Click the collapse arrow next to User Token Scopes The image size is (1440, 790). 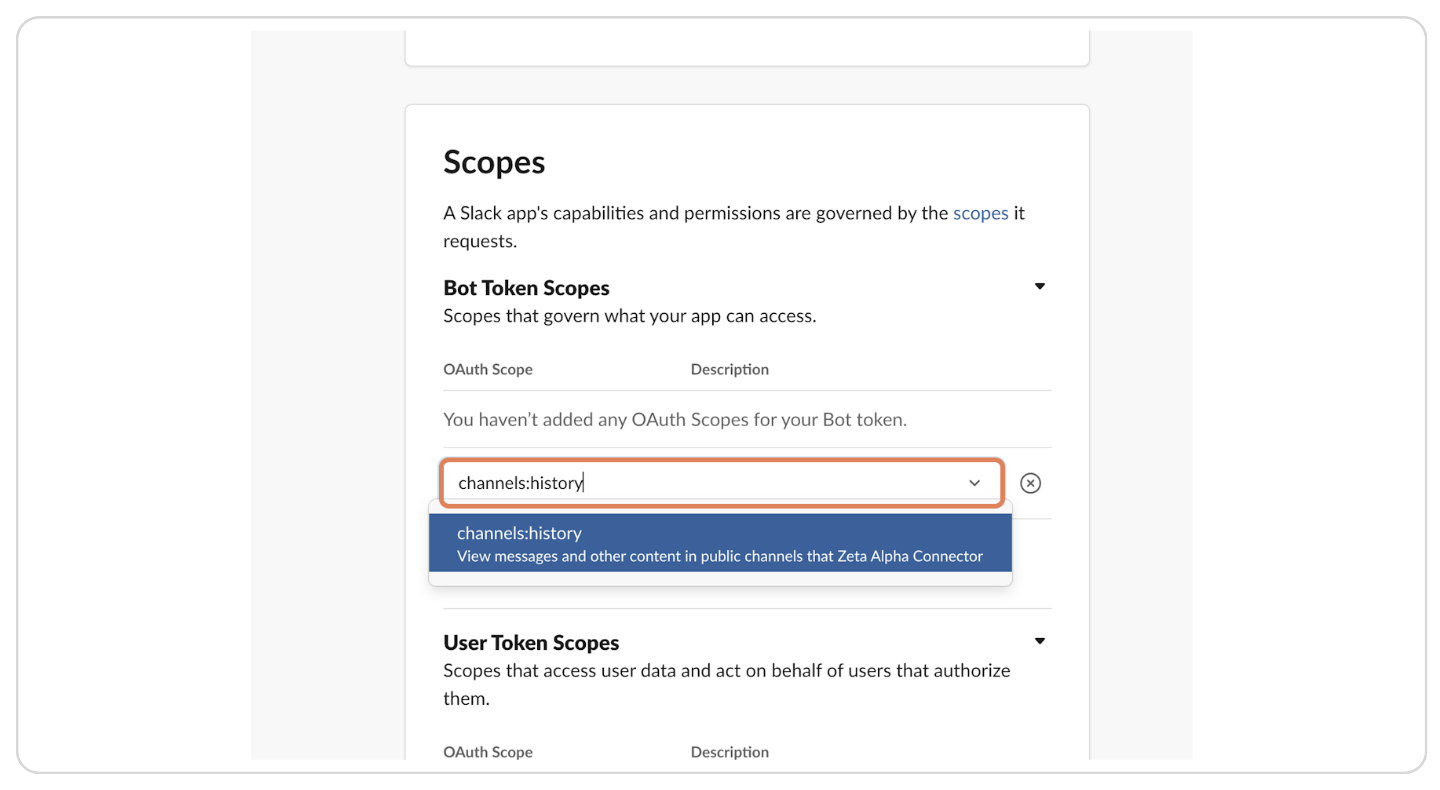[x=1039, y=641]
